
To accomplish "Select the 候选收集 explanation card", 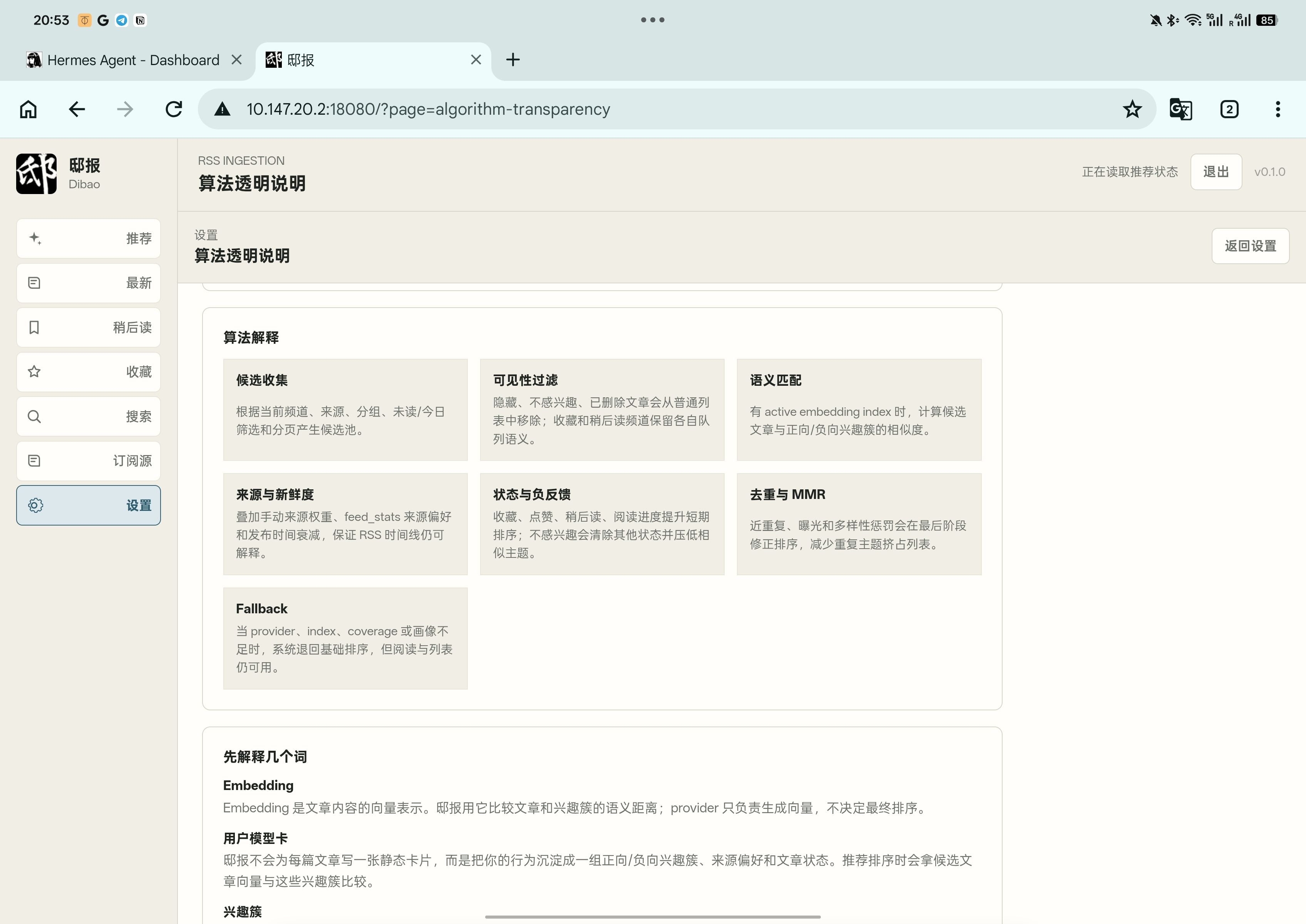I will pos(345,410).
